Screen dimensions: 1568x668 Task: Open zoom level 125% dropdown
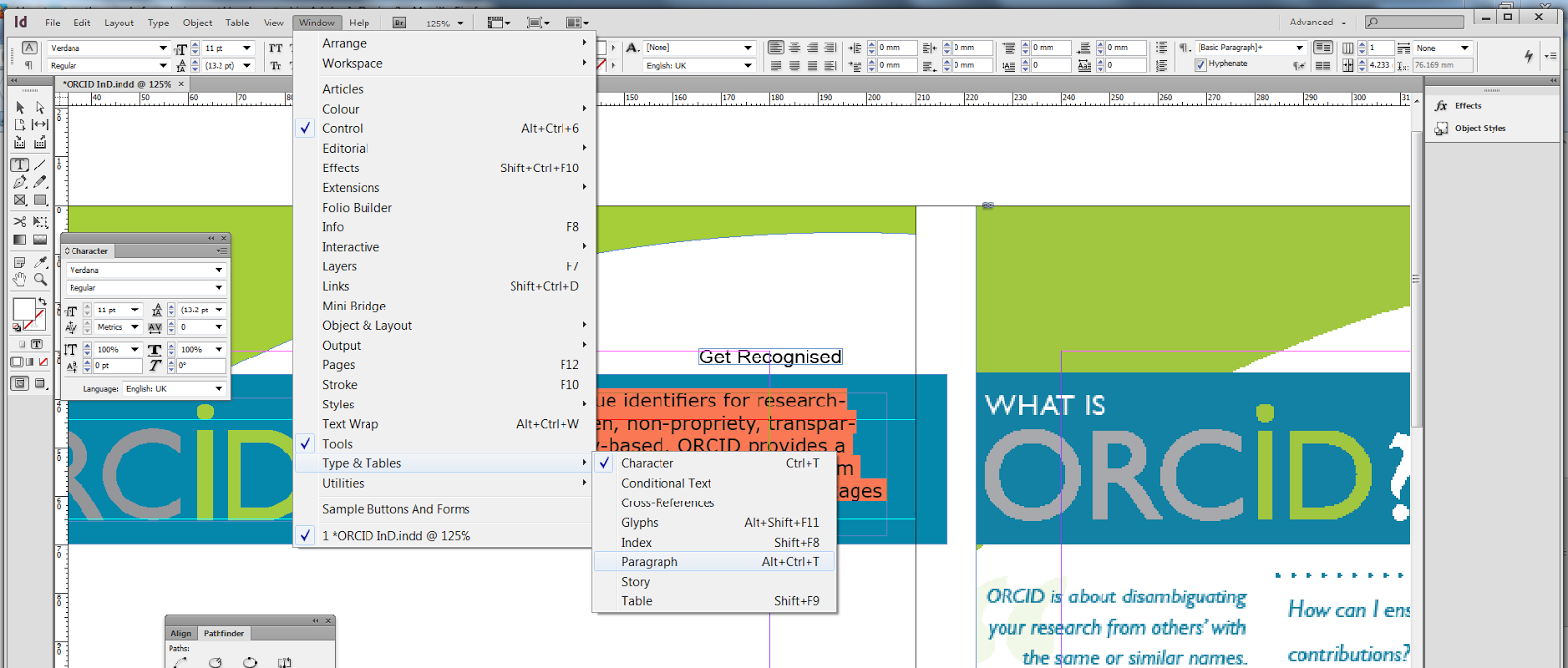(x=460, y=24)
